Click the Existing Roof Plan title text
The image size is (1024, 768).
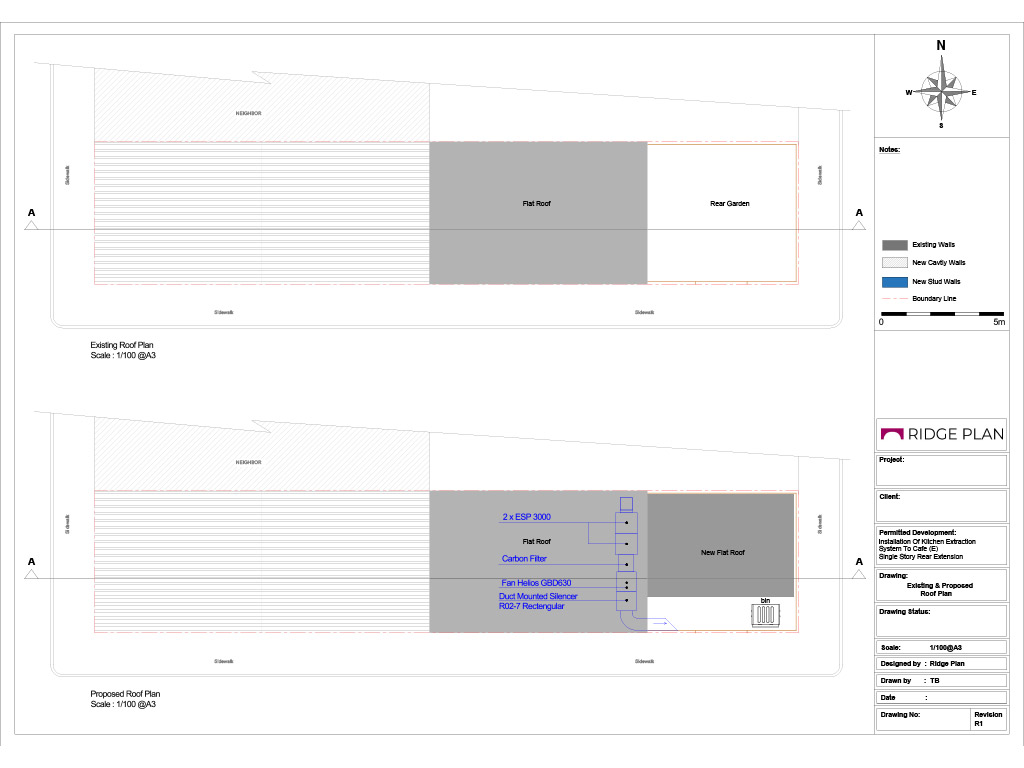coord(122,345)
